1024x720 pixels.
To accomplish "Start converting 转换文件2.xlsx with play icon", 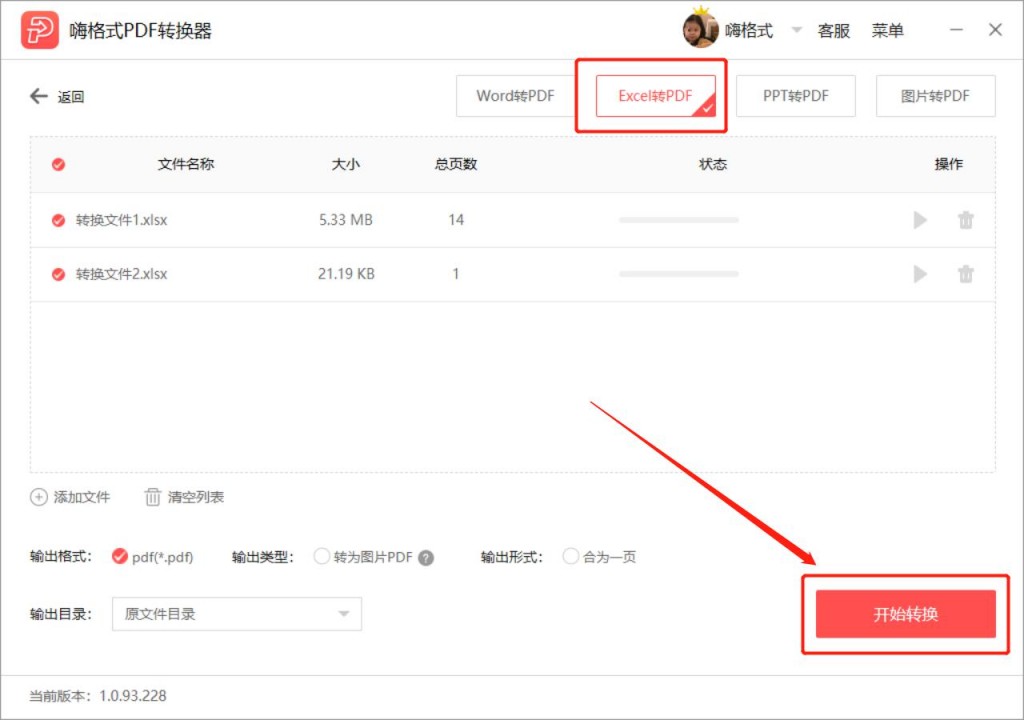I will point(920,274).
